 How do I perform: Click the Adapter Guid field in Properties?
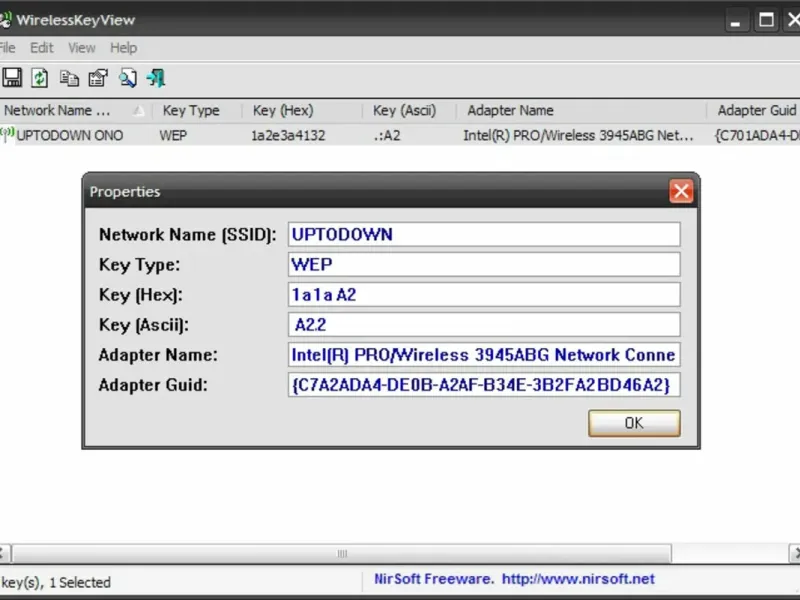(x=484, y=385)
